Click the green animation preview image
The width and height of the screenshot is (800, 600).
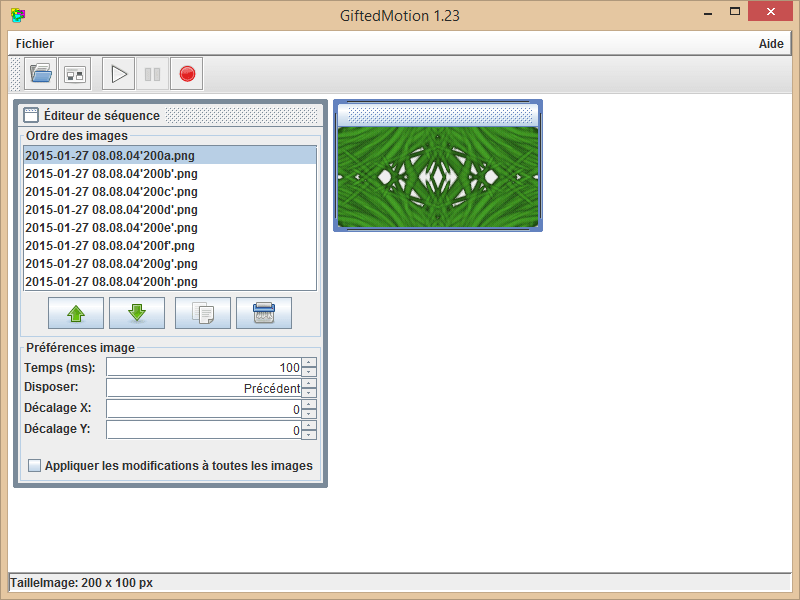point(438,177)
